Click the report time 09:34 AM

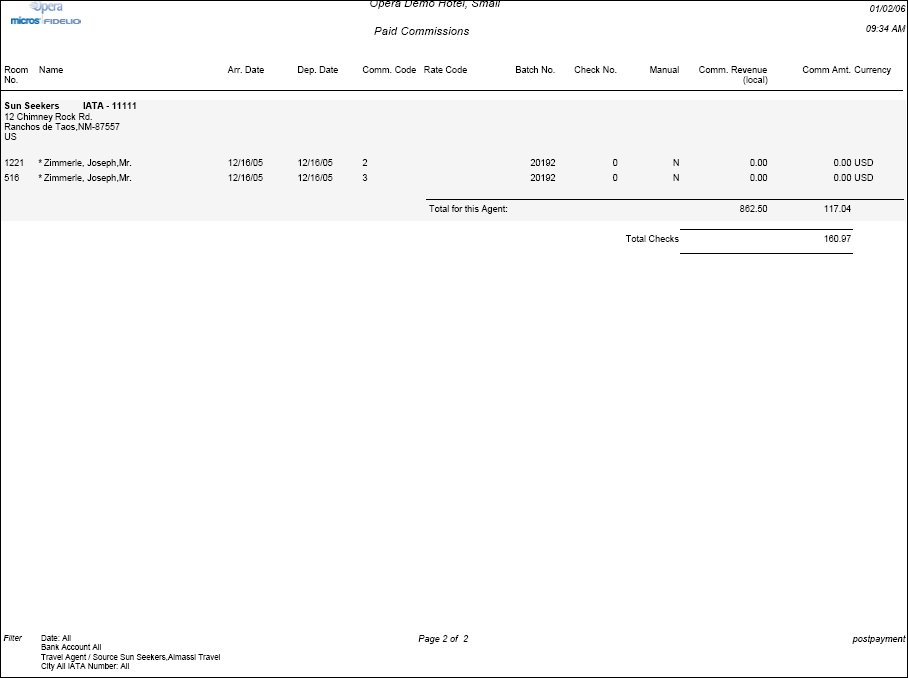pos(885,28)
